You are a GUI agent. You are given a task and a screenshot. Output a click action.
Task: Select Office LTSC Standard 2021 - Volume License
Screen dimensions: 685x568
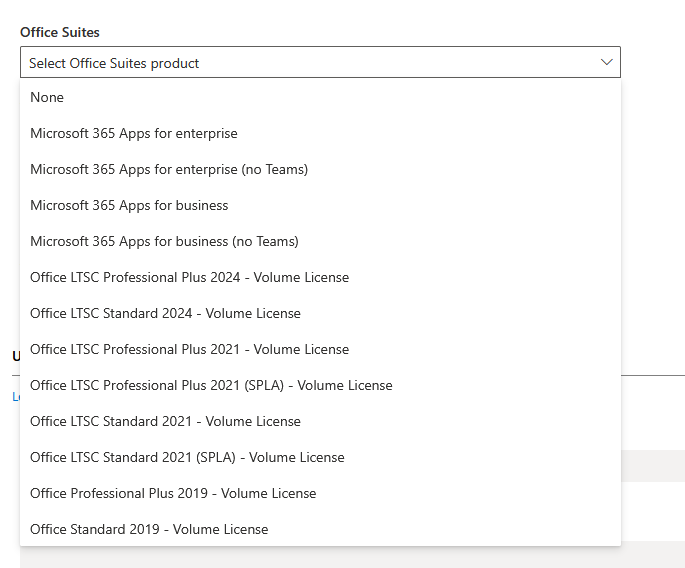click(x=165, y=421)
